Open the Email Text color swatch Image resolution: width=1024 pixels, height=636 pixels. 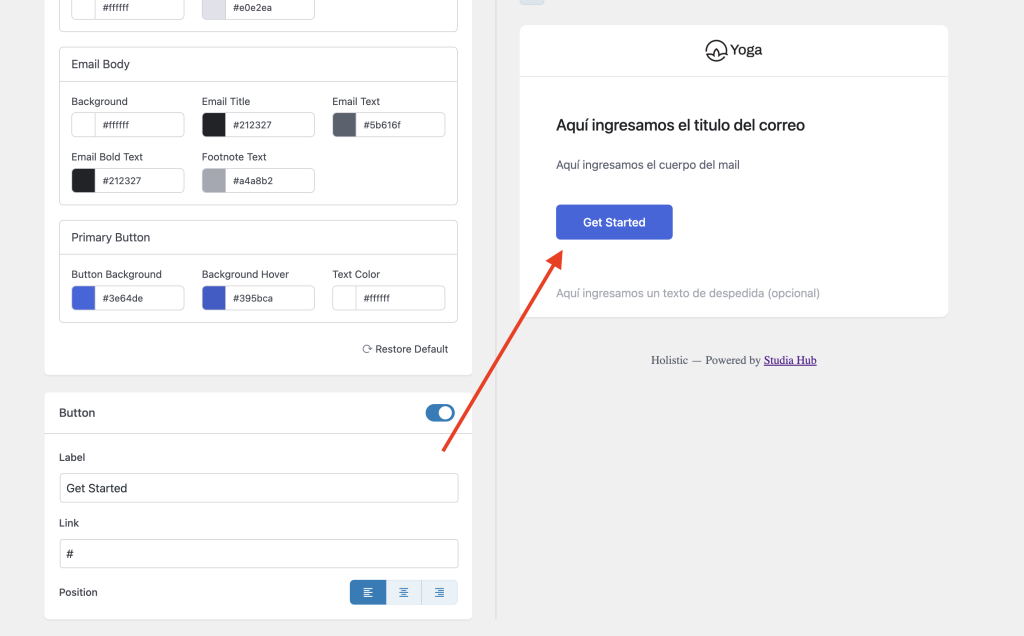[x=345, y=125]
